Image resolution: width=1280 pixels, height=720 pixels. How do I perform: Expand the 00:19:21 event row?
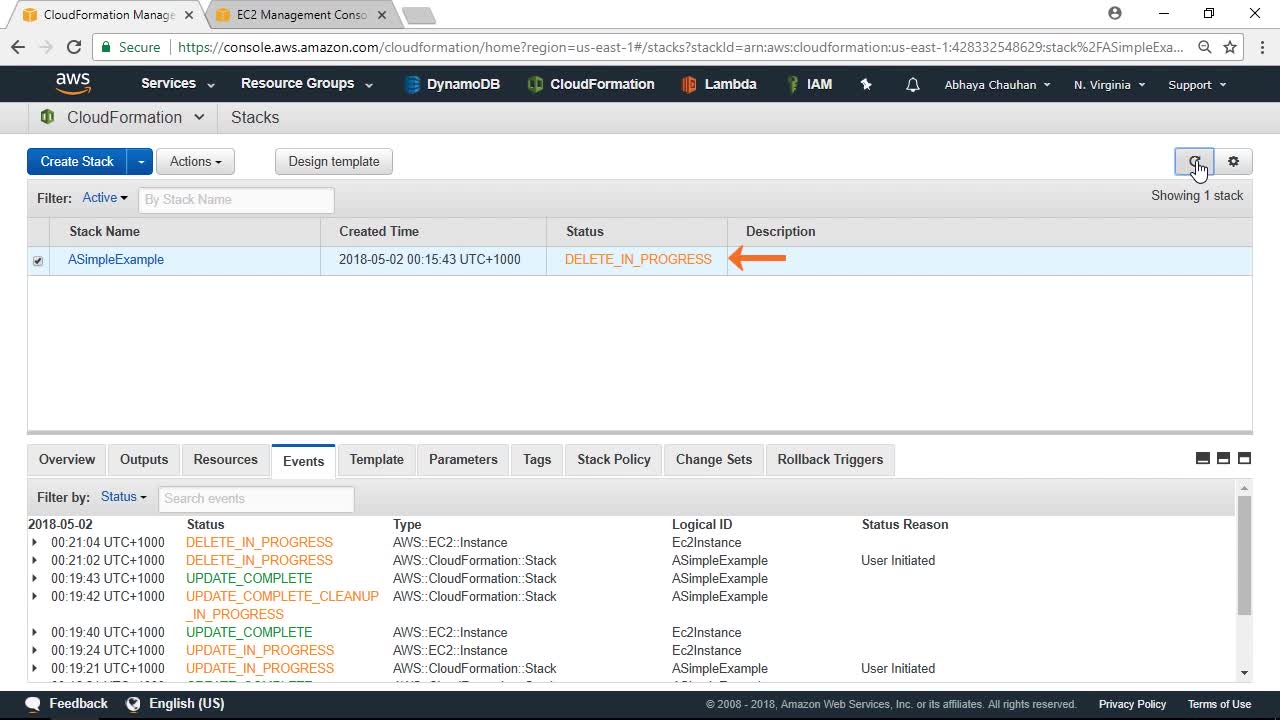point(34,668)
